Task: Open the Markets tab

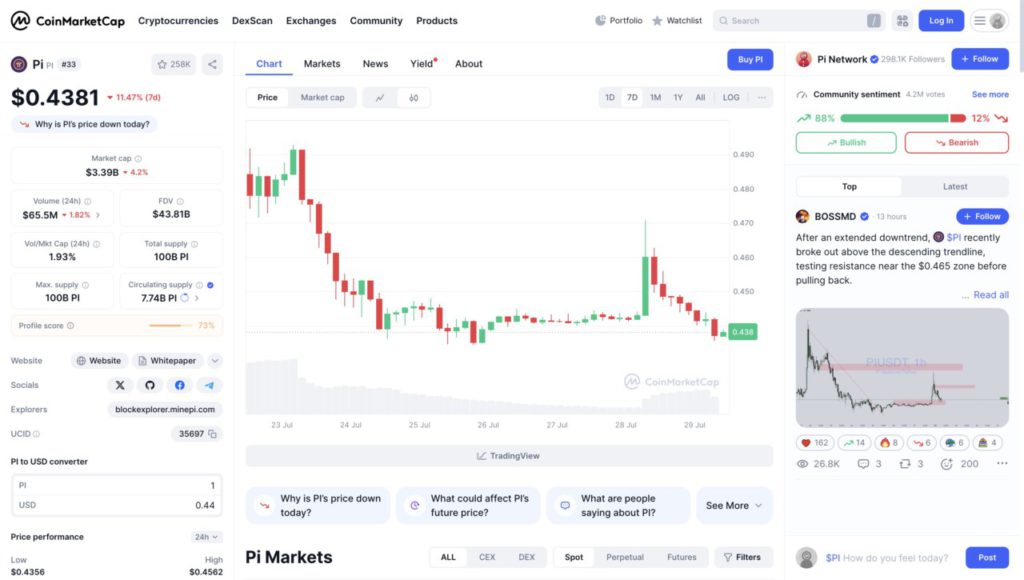Action: click(322, 64)
